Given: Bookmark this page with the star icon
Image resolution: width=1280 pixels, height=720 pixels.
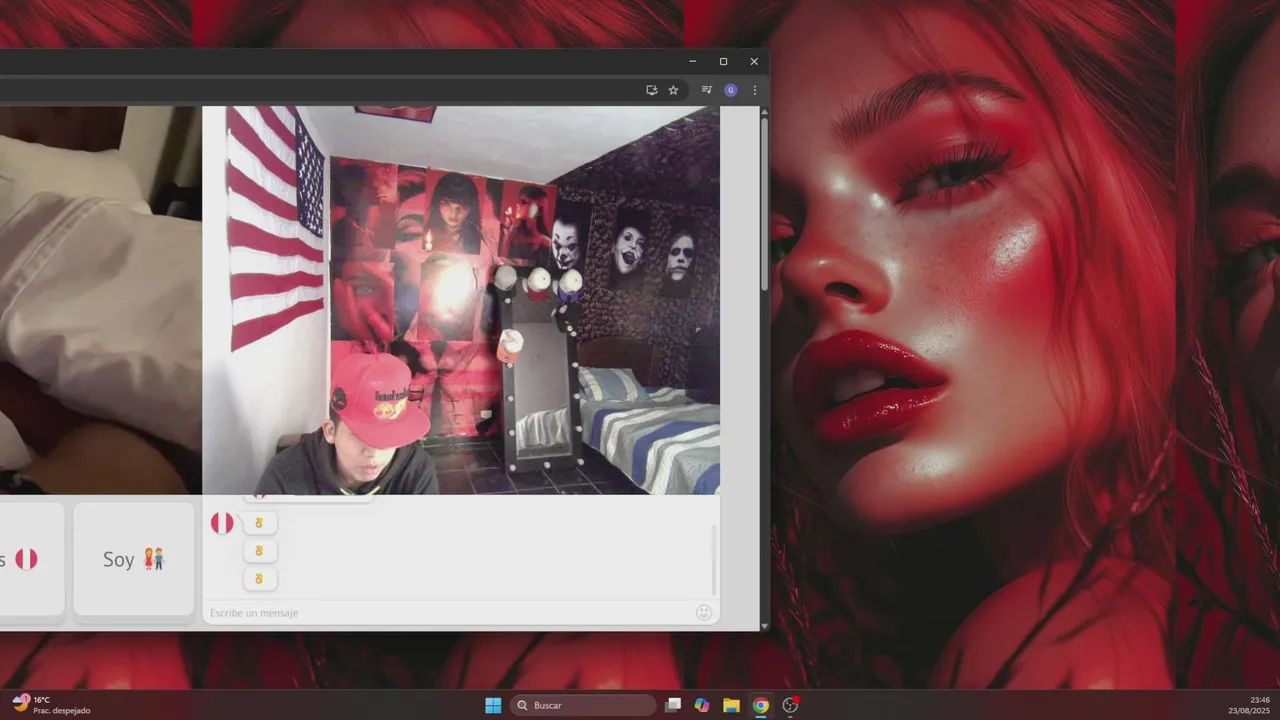Looking at the screenshot, I should click(x=673, y=90).
